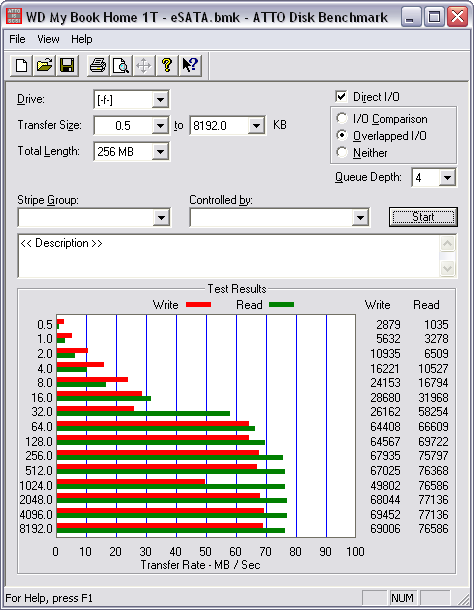This screenshot has width=474, height=610.
Task: Select the Overlapped I/O radio button
Action: [342, 135]
